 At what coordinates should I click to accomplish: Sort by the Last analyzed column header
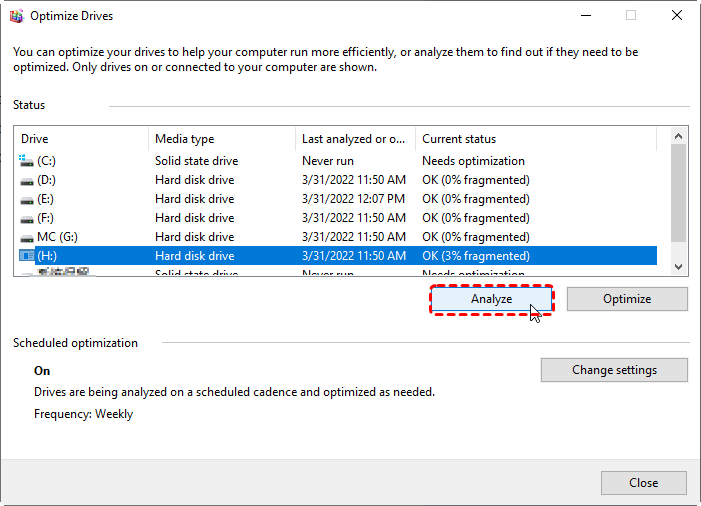point(355,139)
